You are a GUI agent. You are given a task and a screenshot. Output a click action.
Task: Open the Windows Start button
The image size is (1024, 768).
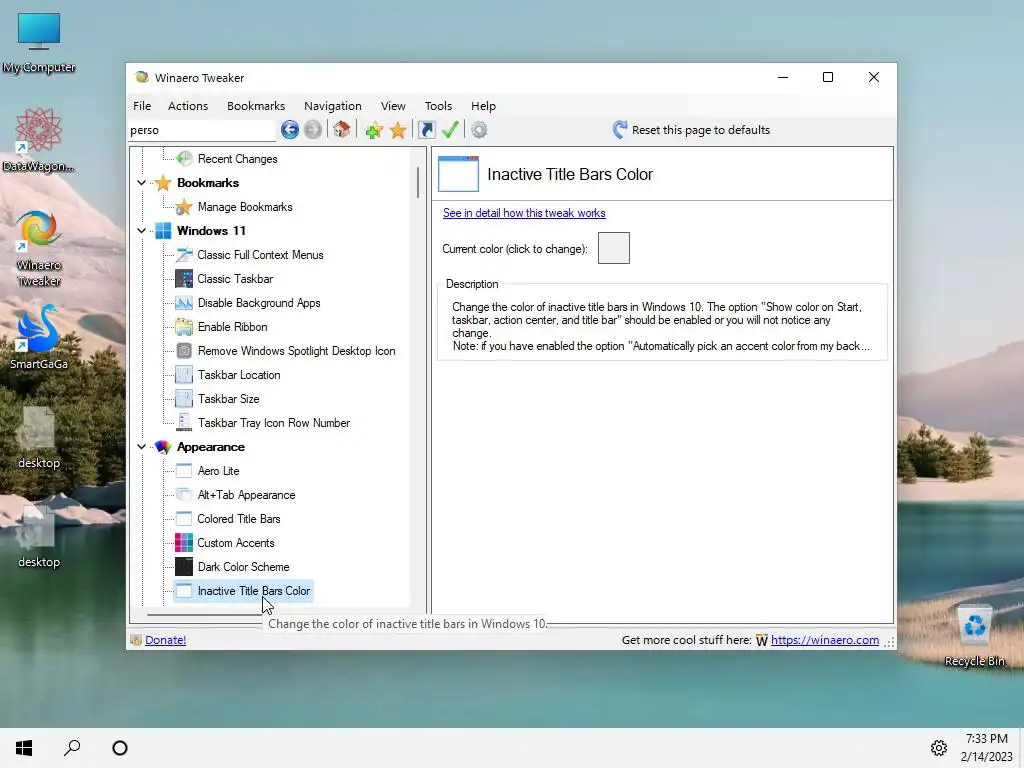pos(24,748)
